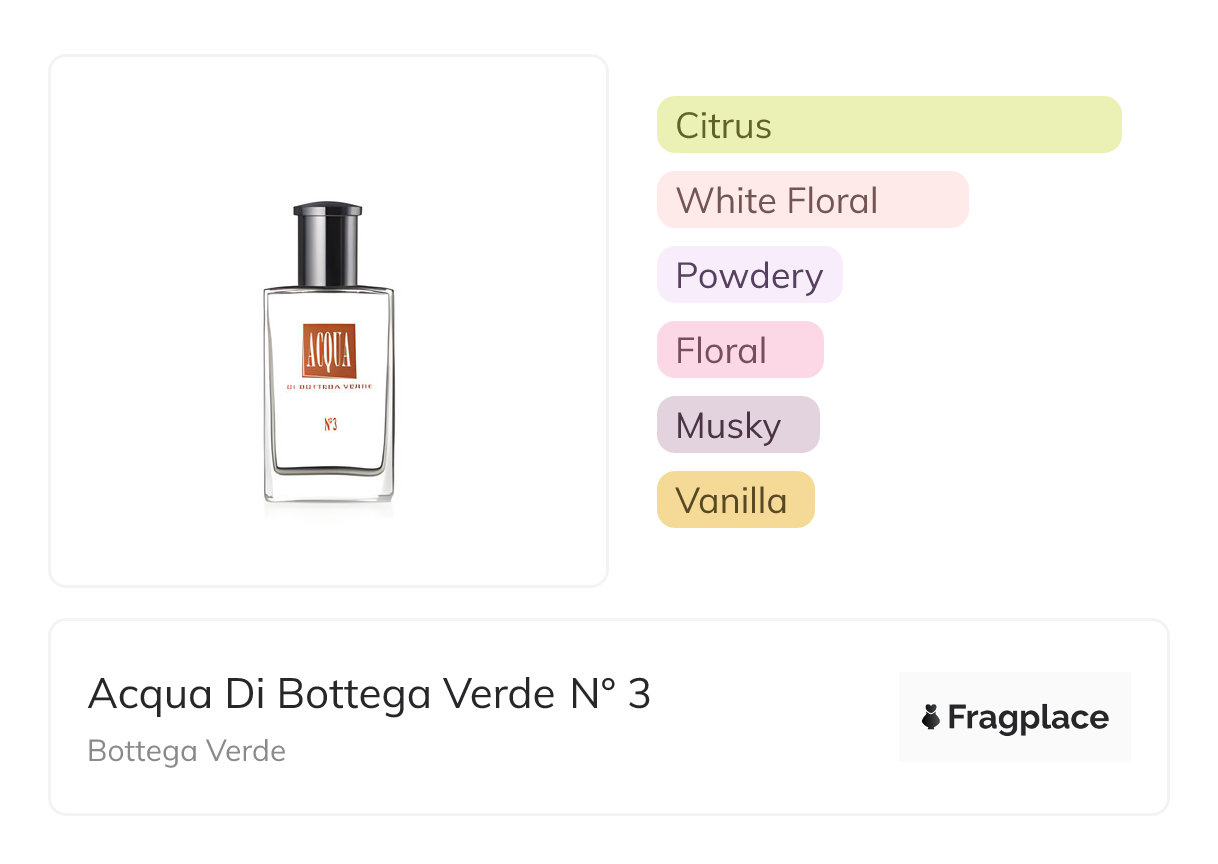Select the Citrus accord bar
Viewport: 1218px width, 864px height.
(x=888, y=125)
